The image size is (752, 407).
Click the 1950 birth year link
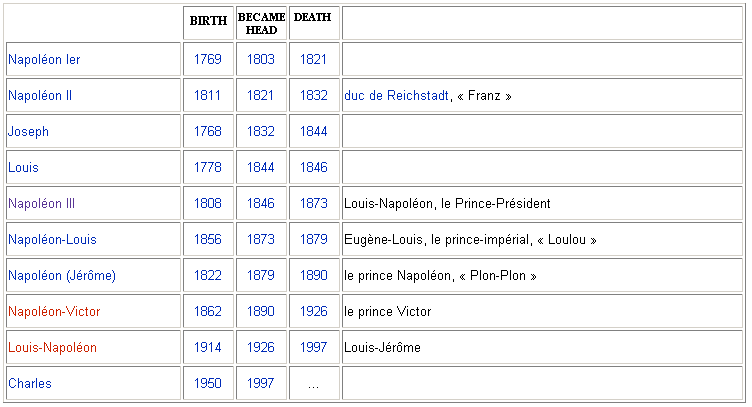point(208,384)
